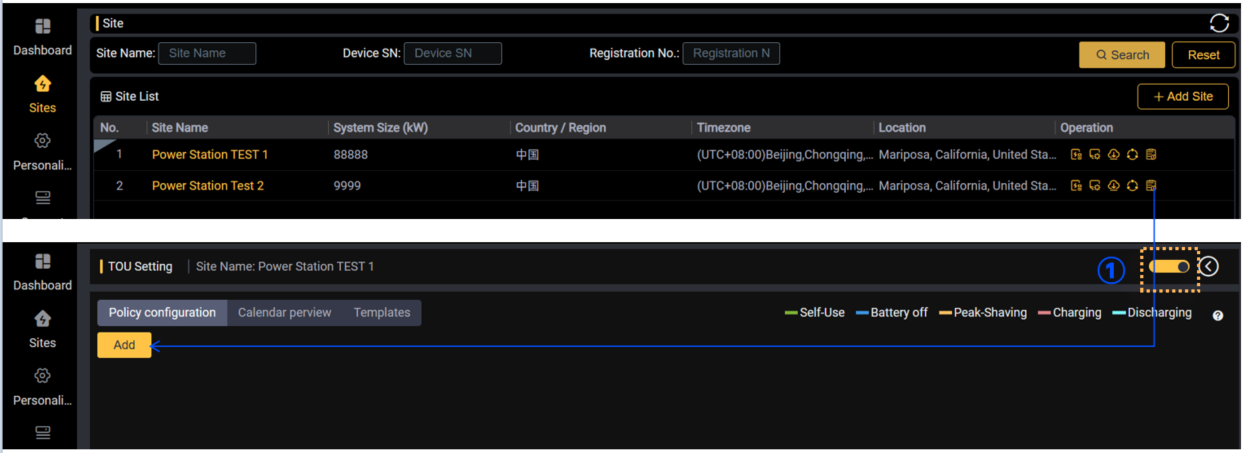The width and height of the screenshot is (1245, 453).
Task: Add a new TOU policy
Action: click(x=124, y=345)
